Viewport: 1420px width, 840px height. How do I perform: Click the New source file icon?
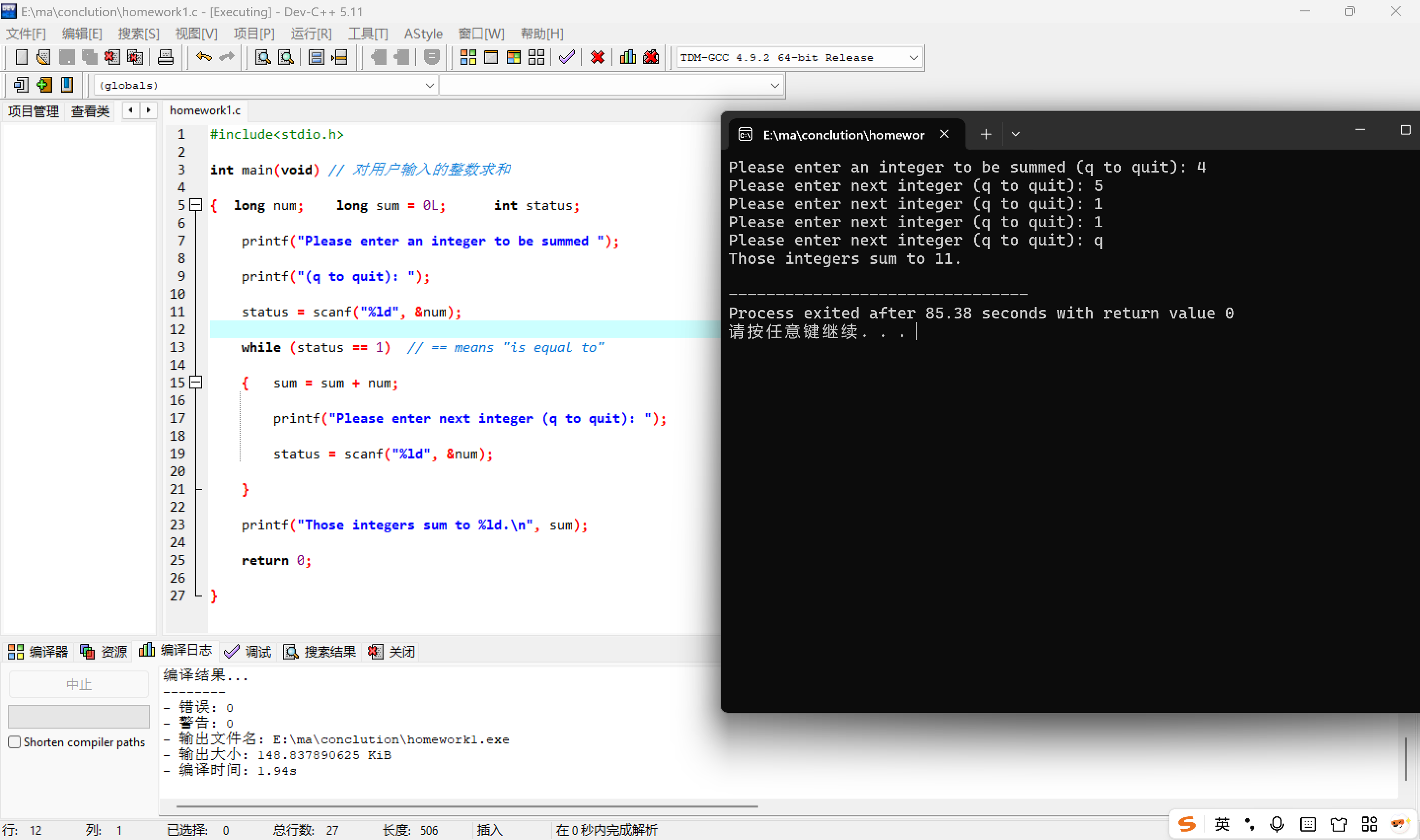21,57
